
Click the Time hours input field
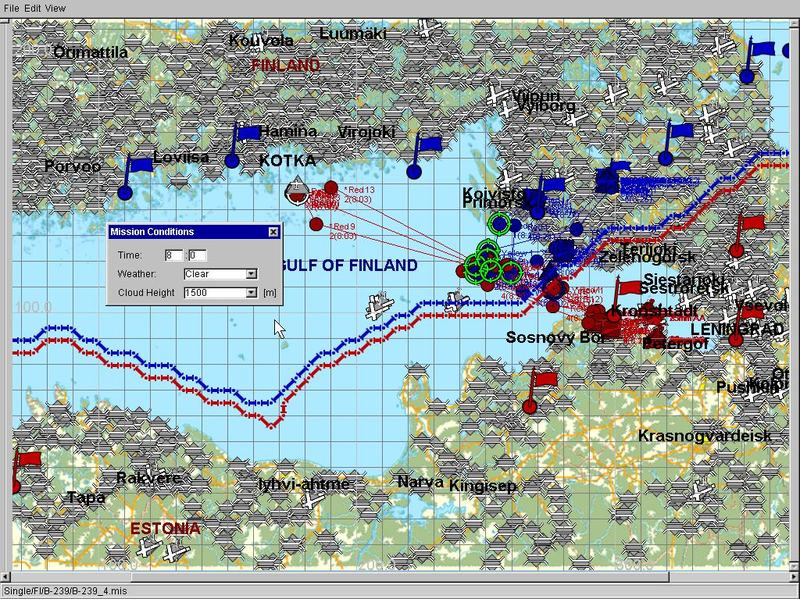173,255
